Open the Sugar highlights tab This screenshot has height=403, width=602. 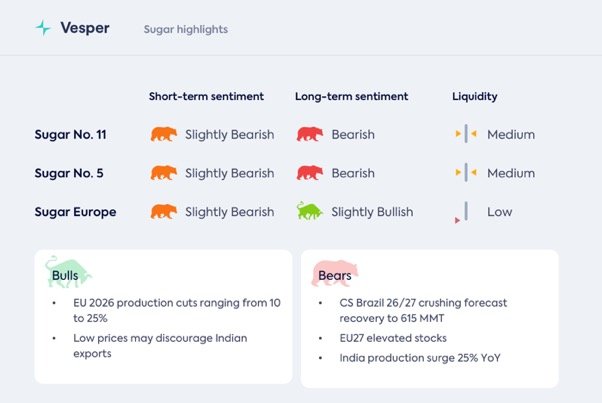pos(185,29)
